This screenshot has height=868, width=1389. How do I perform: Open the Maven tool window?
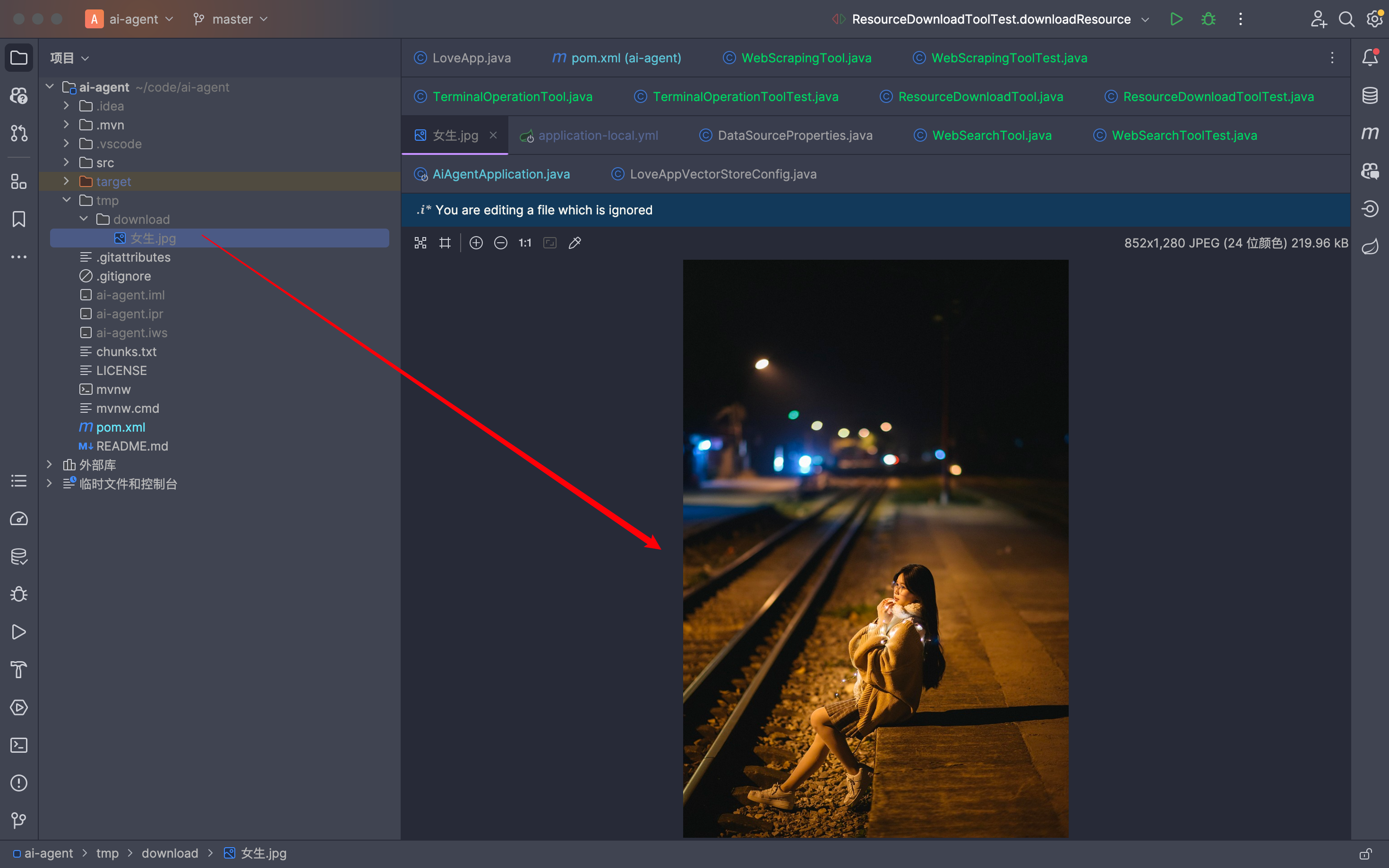(1370, 133)
